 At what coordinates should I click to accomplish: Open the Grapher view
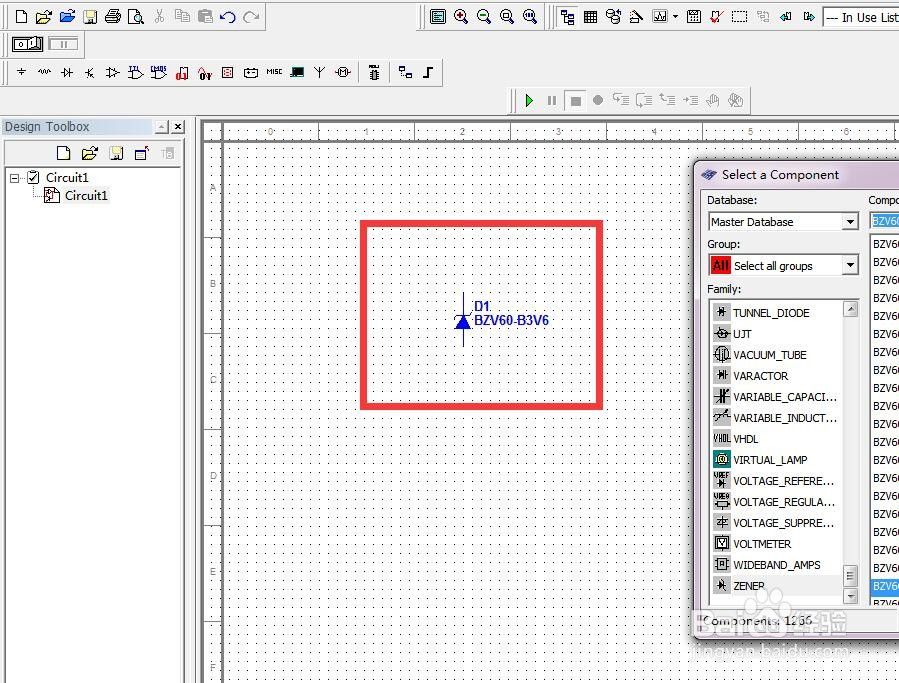(660, 17)
